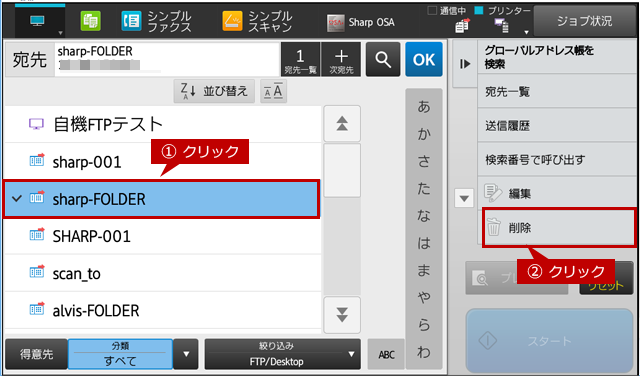
Task: Open the プリンター status icon
Action: 502,26
